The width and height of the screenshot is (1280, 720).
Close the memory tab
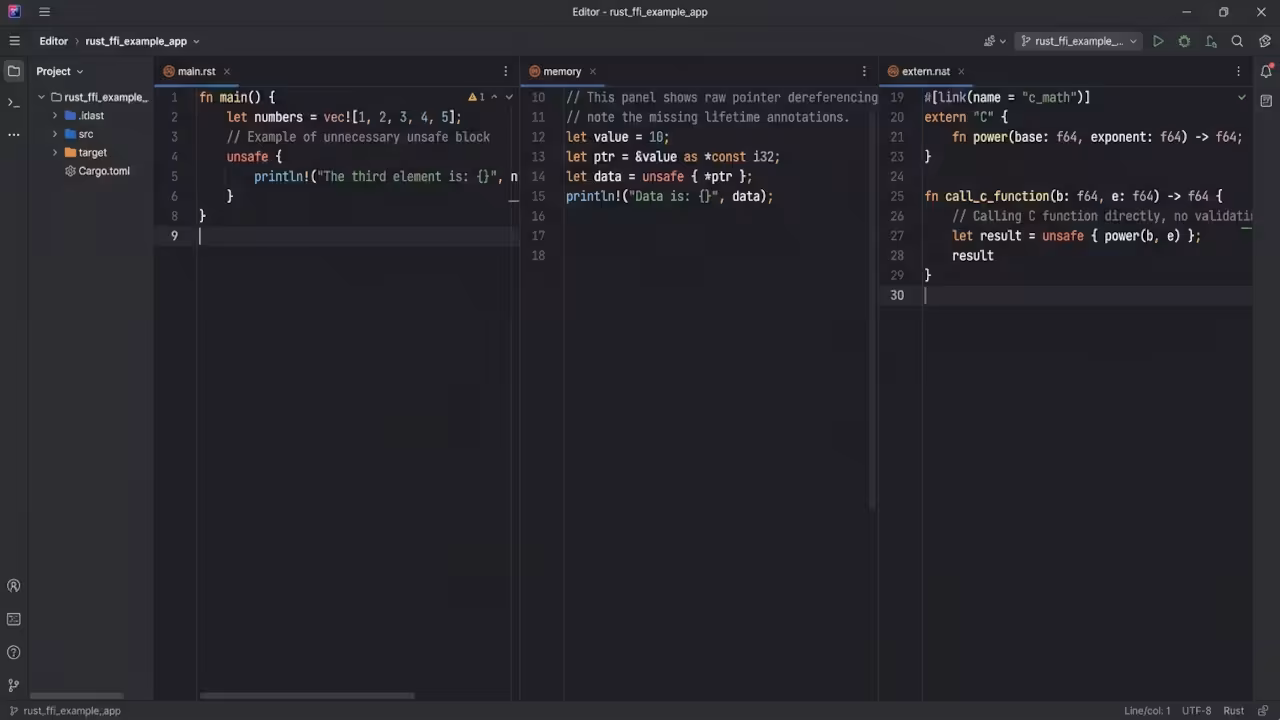(592, 71)
